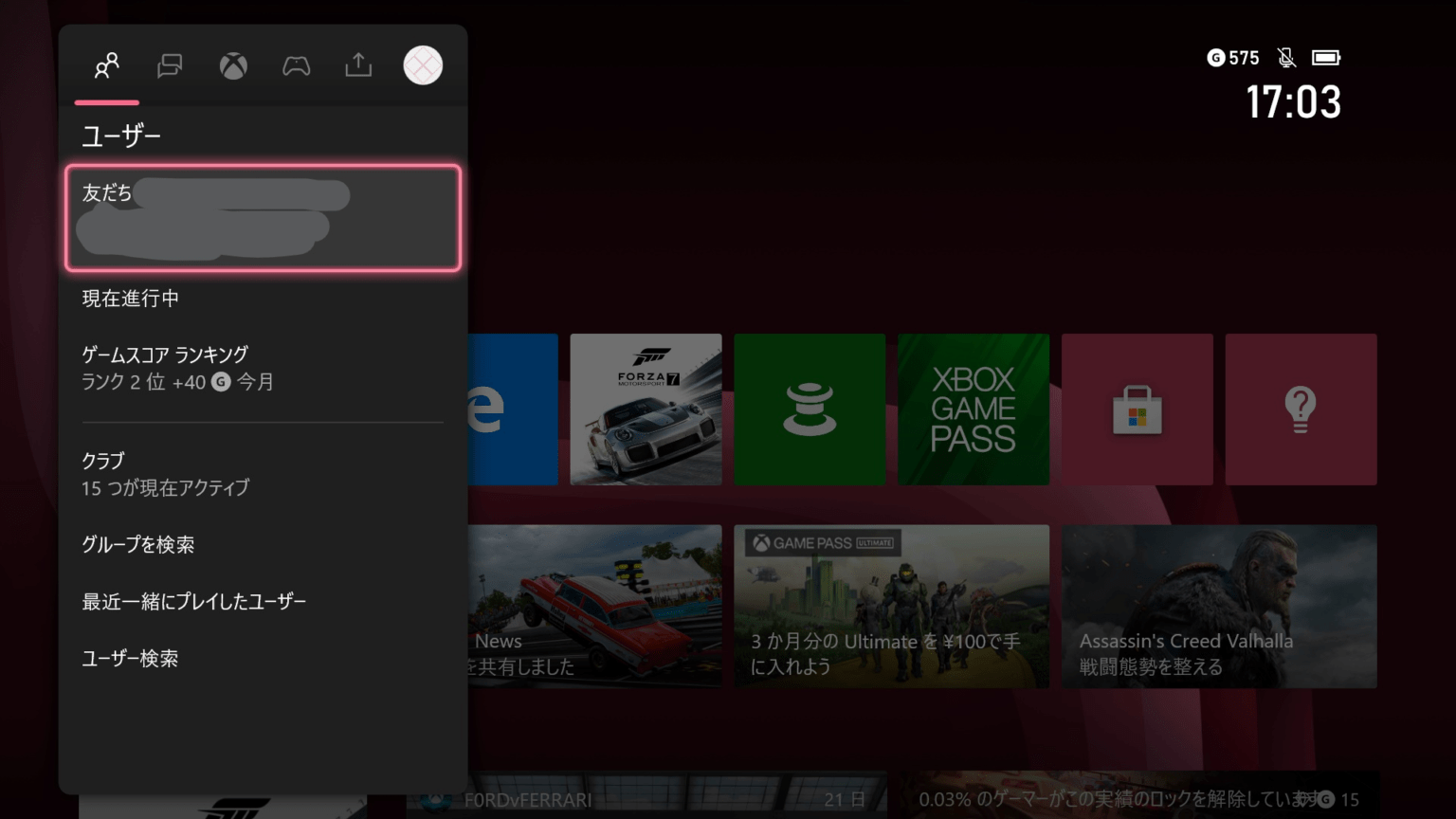The width and height of the screenshot is (1456, 819).
Task: Open the Microsoft Store tile
Action: coord(1137,409)
